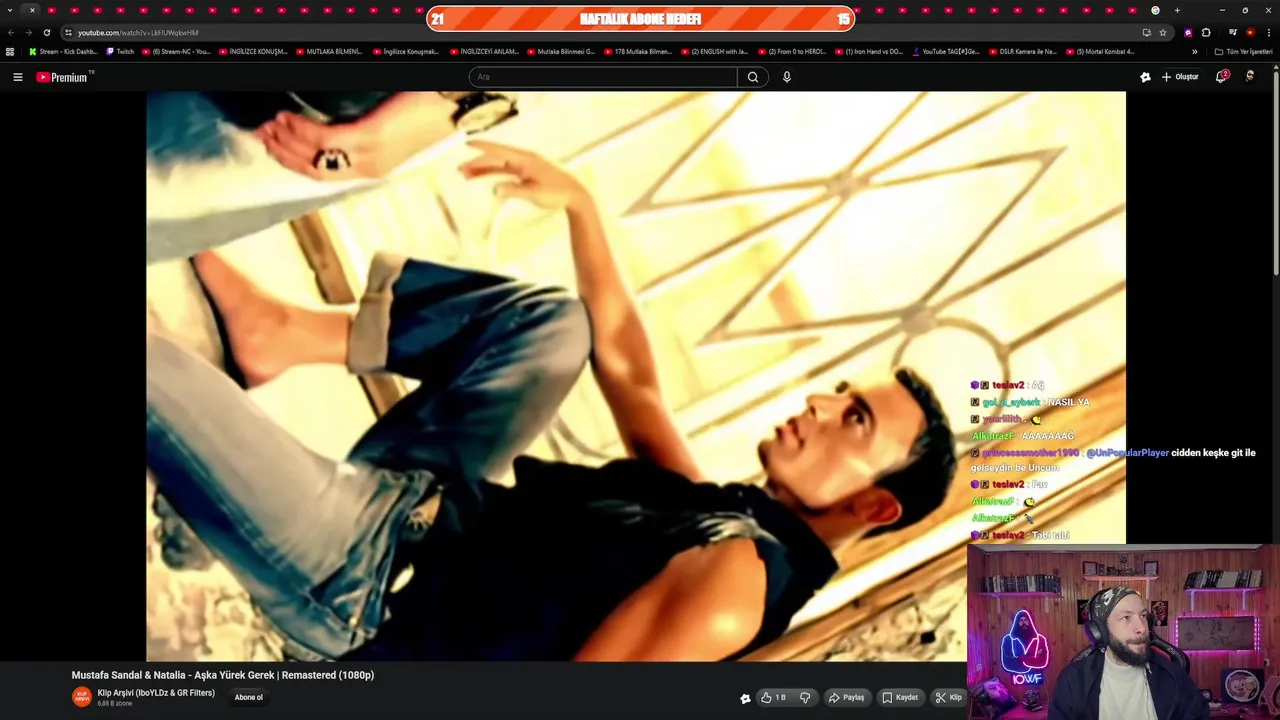Open the YouTube hamburger guide menu
This screenshot has width=1280, height=720.
point(17,77)
